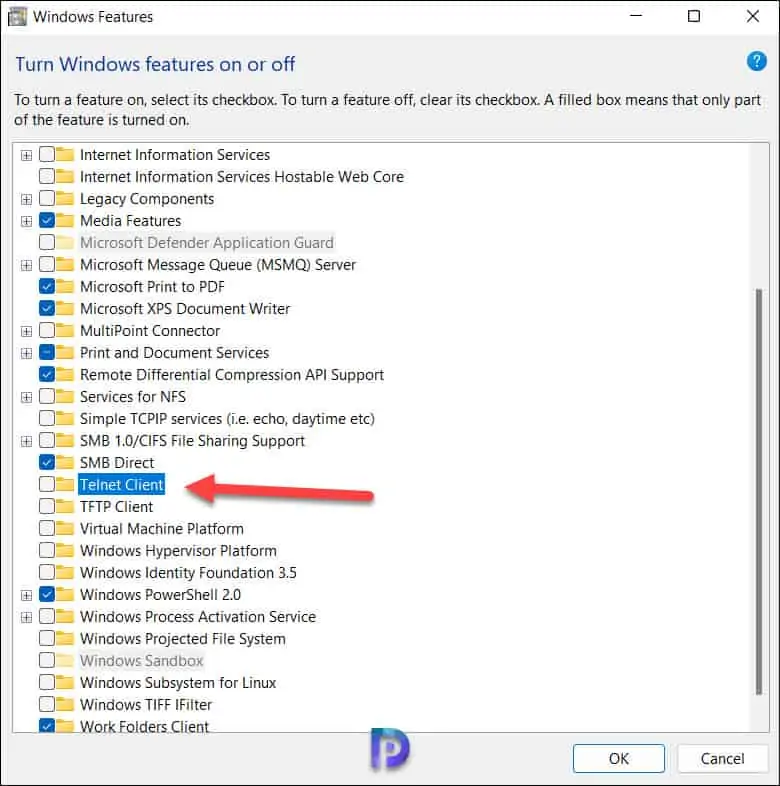The image size is (780, 786).
Task: Click the Legacy Components folder icon
Action: (x=65, y=199)
